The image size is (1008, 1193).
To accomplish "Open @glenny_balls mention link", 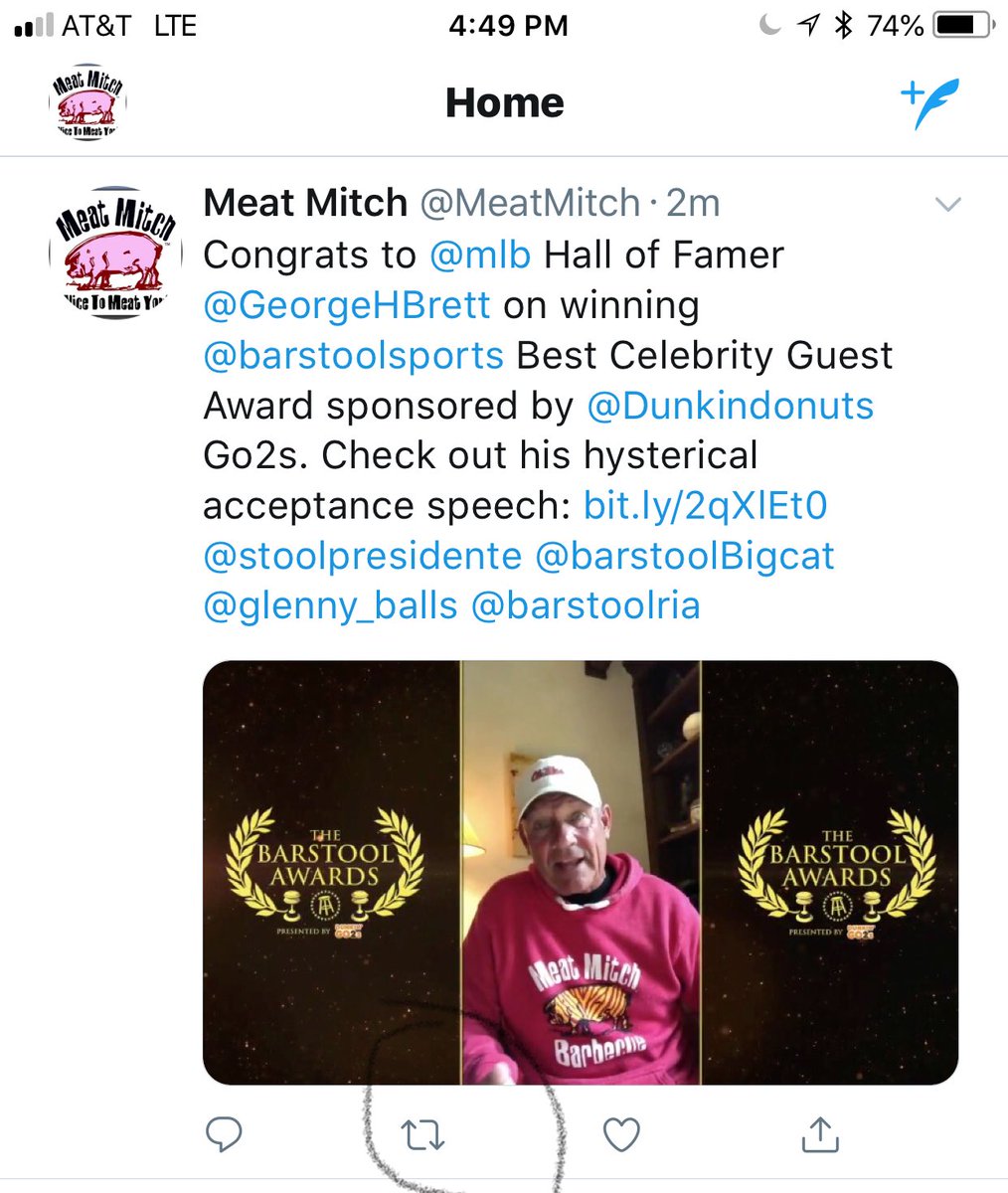I will point(330,604).
